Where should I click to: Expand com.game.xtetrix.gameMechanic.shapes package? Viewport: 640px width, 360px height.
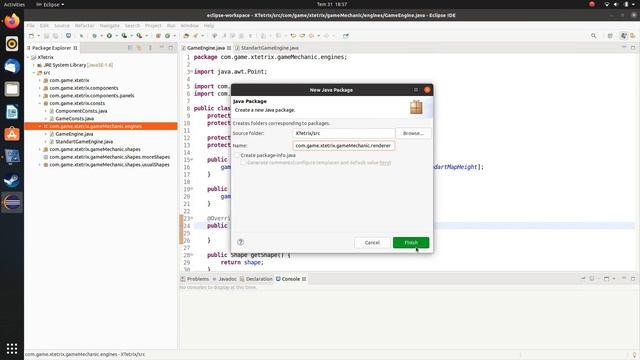point(40,149)
